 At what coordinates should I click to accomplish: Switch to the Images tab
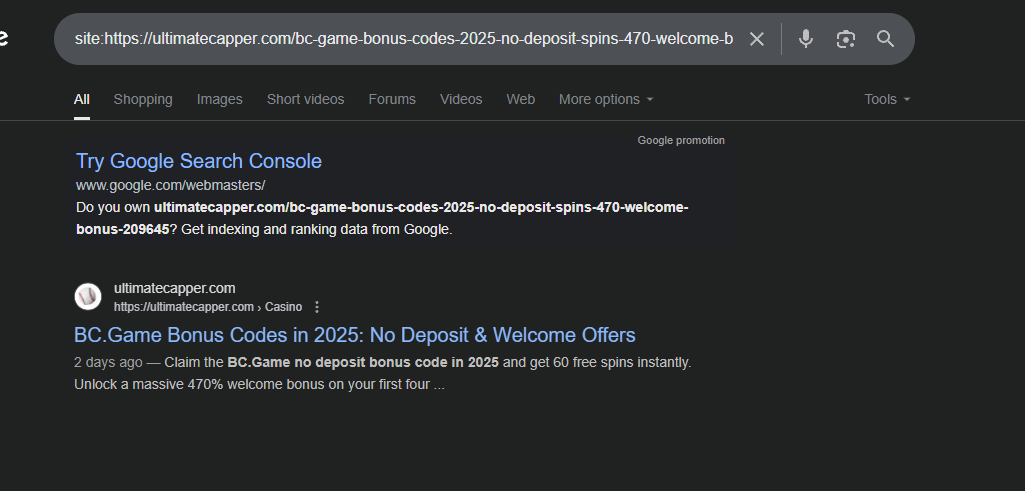click(220, 99)
